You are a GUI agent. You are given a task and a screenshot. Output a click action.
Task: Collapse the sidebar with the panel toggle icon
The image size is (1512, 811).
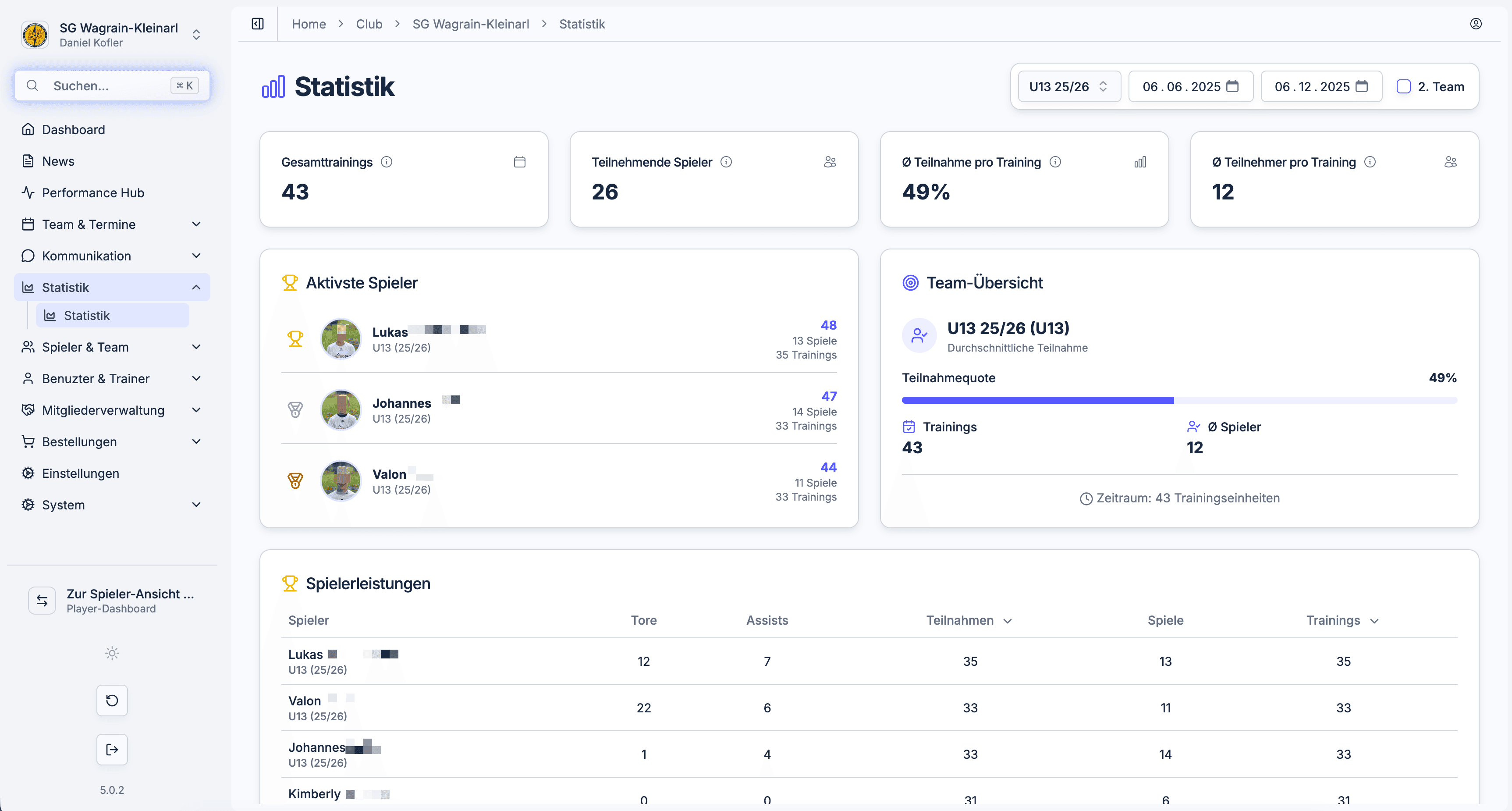pos(258,24)
